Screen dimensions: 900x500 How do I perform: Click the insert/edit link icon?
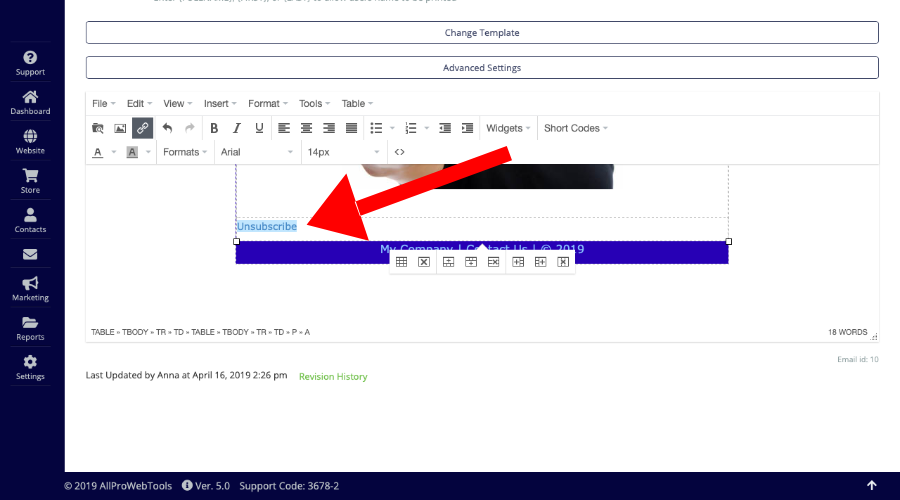[142, 128]
